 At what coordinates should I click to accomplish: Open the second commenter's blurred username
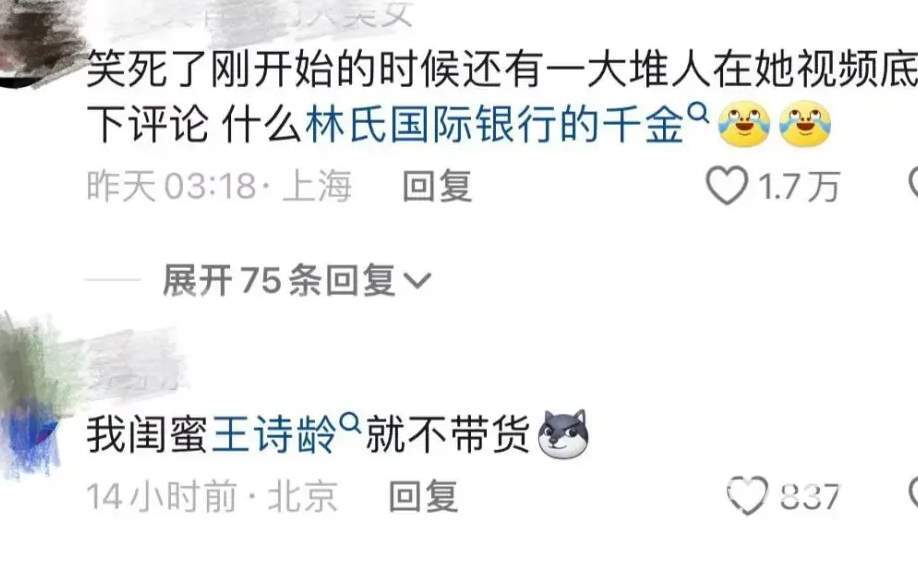(135, 360)
